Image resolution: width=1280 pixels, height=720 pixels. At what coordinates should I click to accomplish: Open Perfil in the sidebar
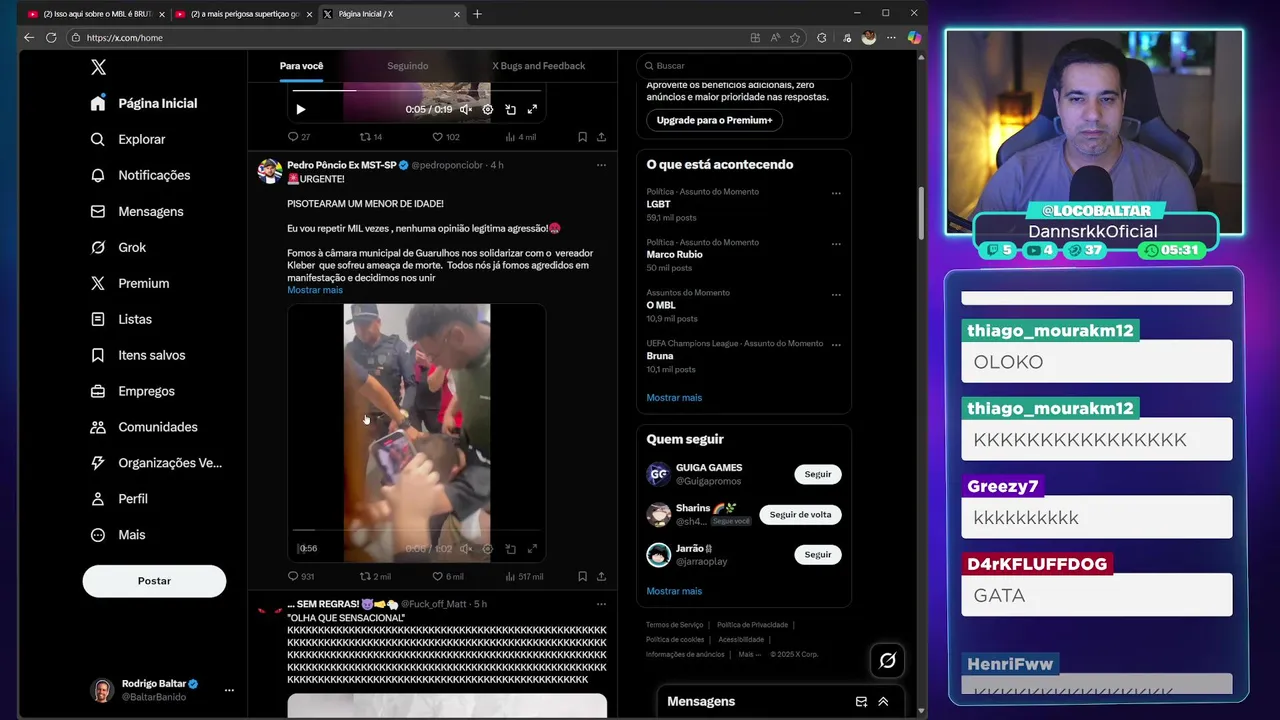[119, 498]
